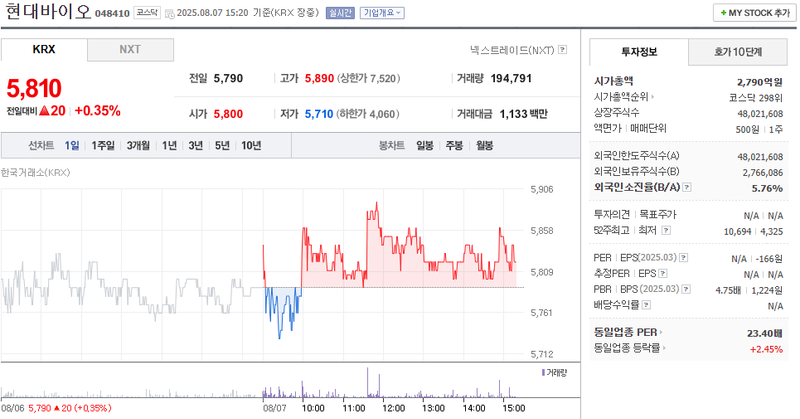800x419 pixels.
Task: Click arrow icon next to 시가총액순위
Action: [653, 96]
